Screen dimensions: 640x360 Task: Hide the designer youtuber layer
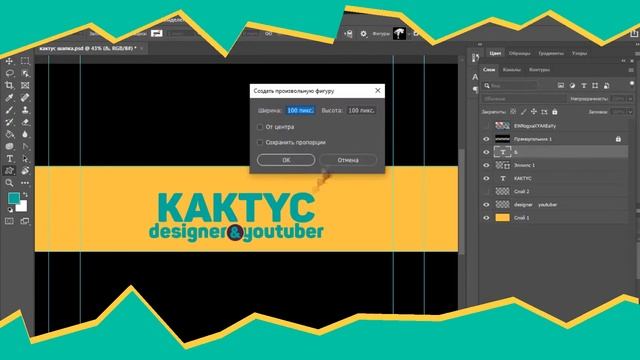point(486,204)
